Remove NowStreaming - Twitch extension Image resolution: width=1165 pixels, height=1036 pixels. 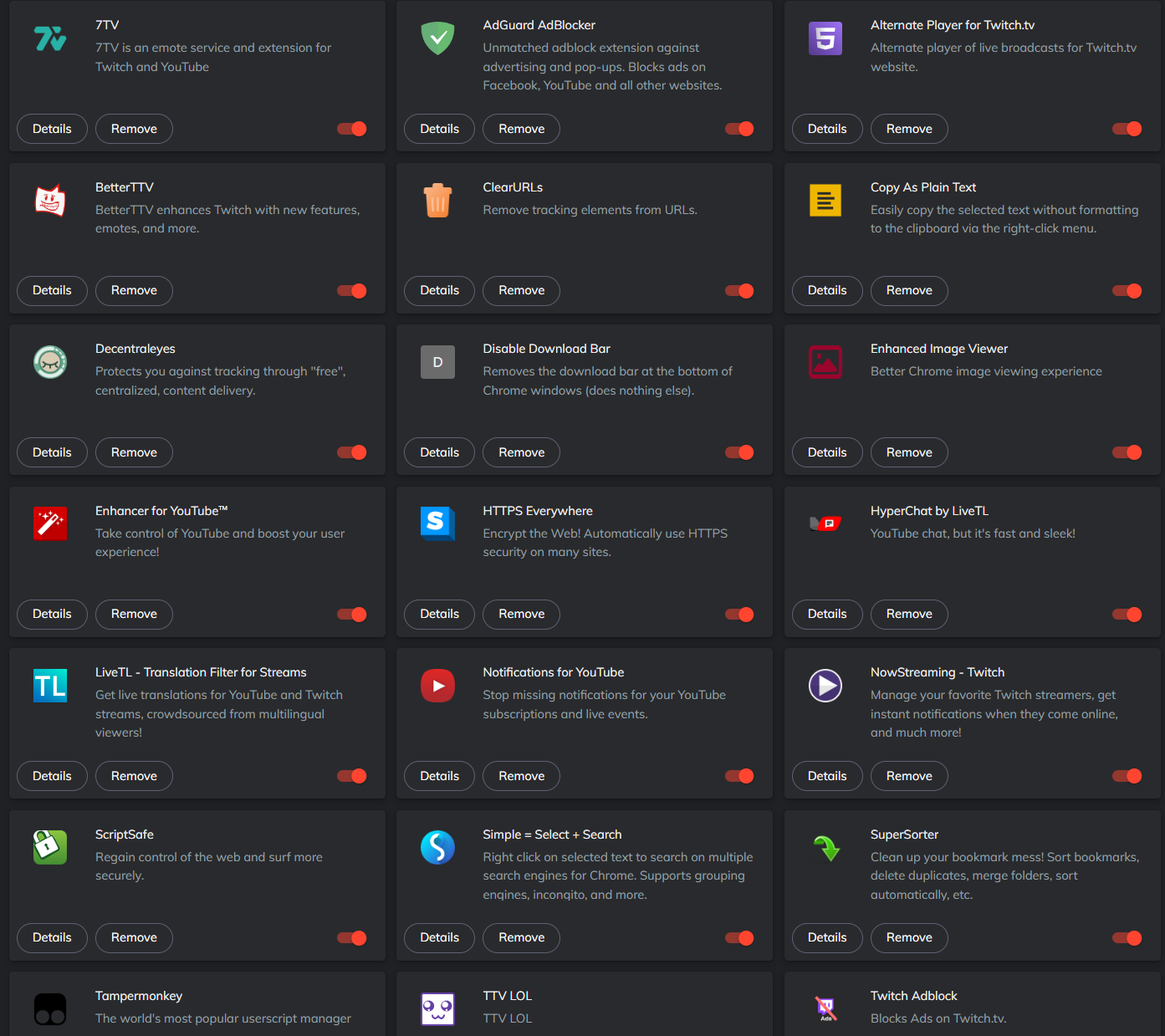909,776
